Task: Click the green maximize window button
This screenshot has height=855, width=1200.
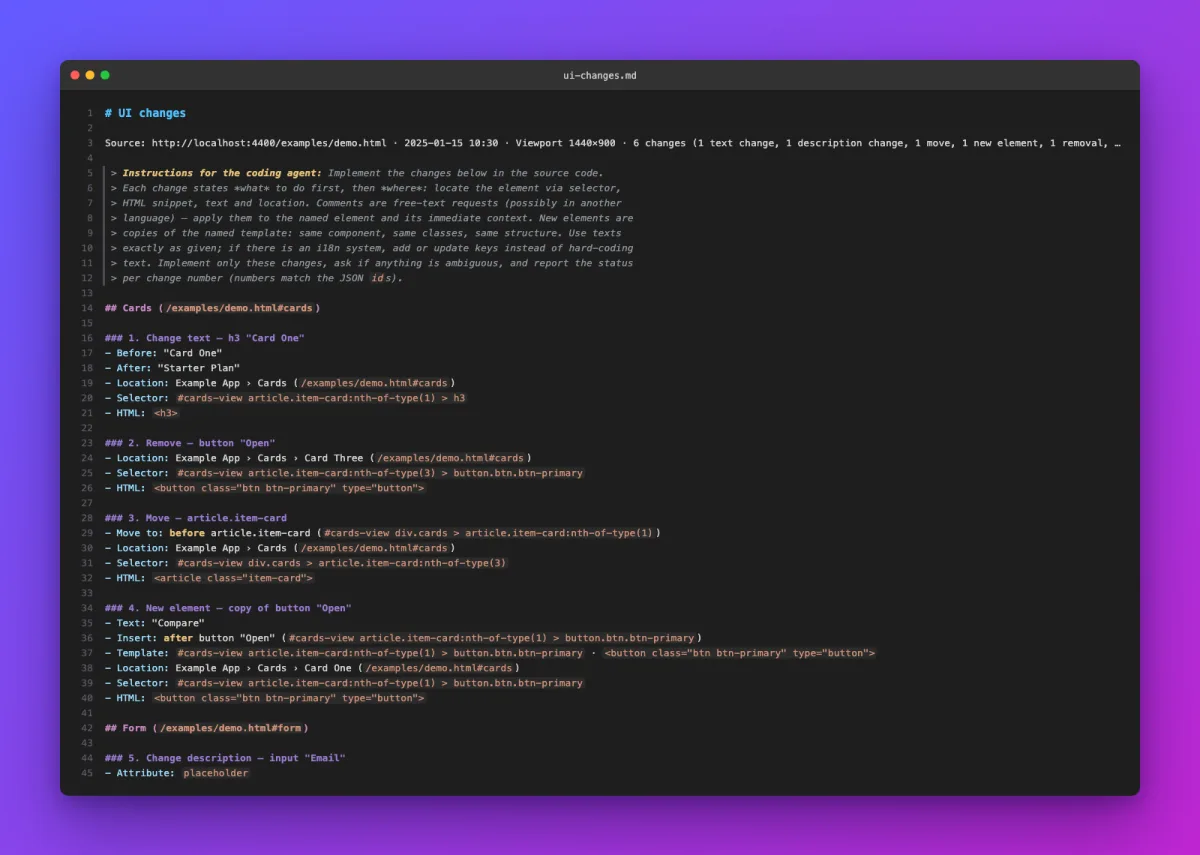Action: [105, 75]
